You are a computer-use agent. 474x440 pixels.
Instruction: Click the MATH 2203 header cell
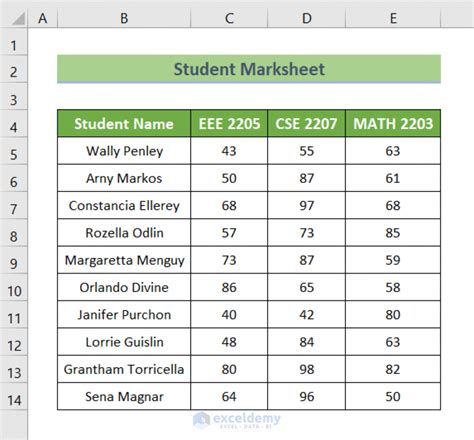point(393,124)
